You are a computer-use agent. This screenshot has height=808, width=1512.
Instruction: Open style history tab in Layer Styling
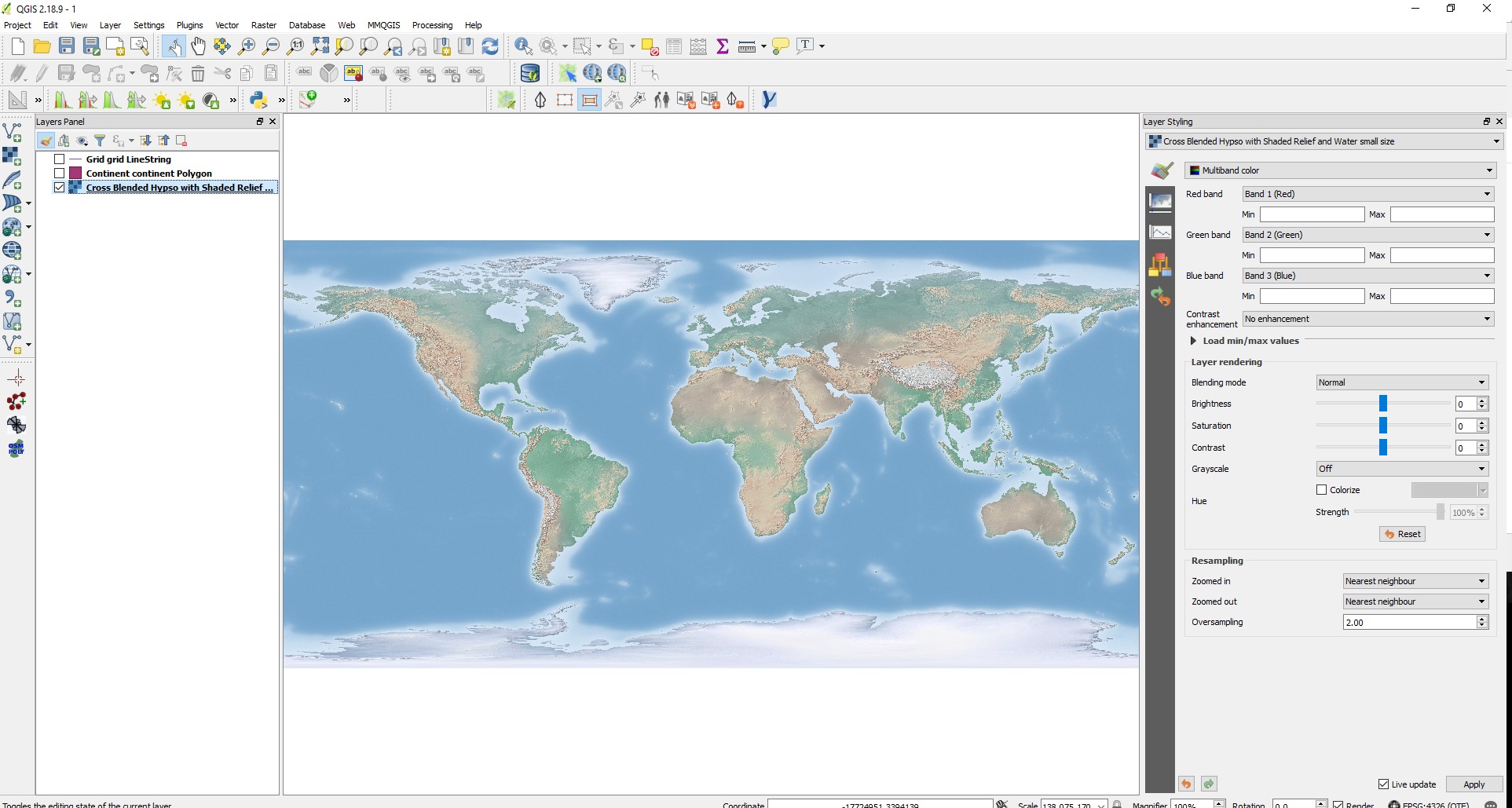pyautogui.click(x=1160, y=296)
